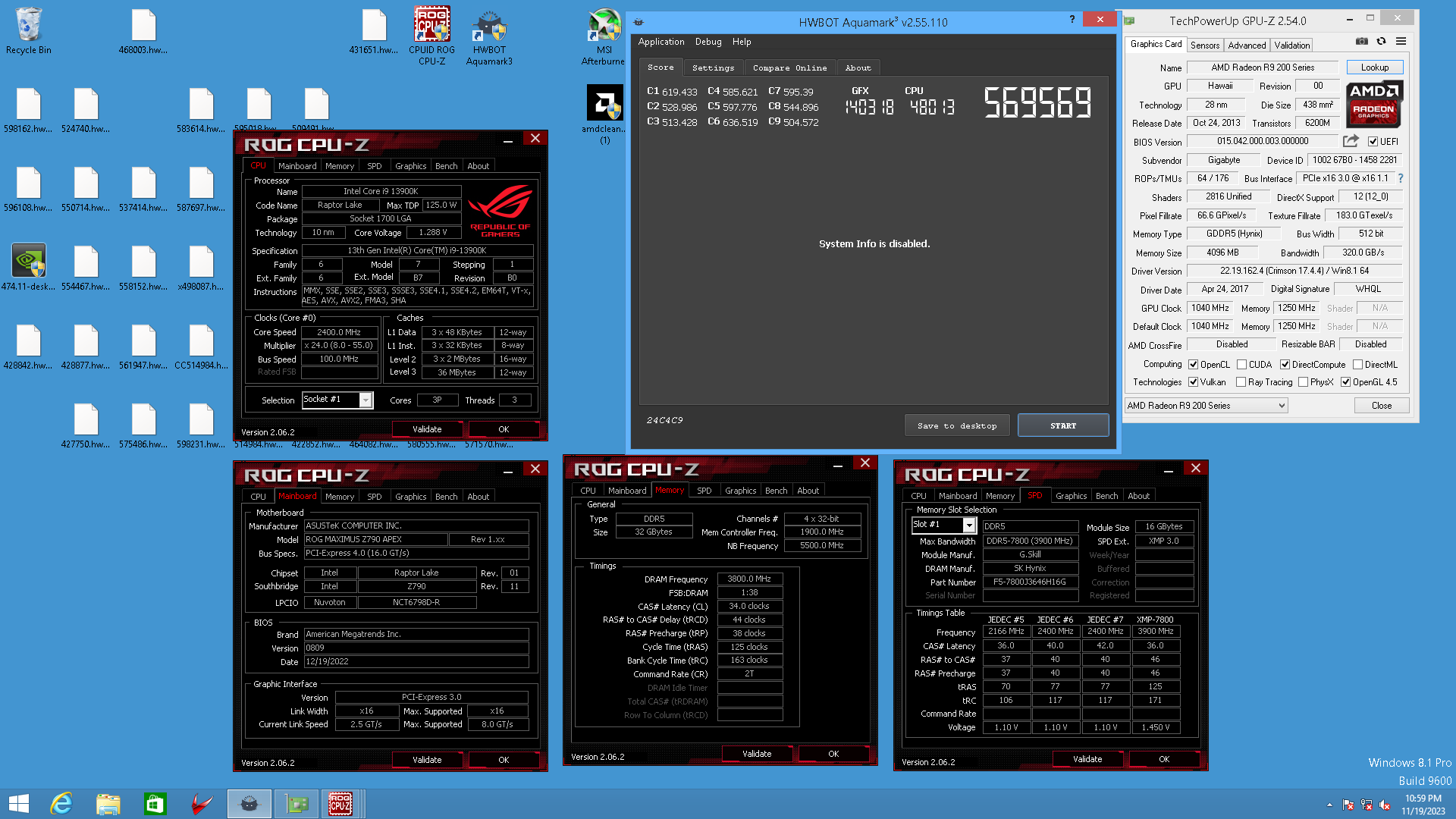Viewport: 1456px width, 819px height.
Task: Click the GPU Name field AMD Radeon R9 200 Series
Action: [1263, 67]
